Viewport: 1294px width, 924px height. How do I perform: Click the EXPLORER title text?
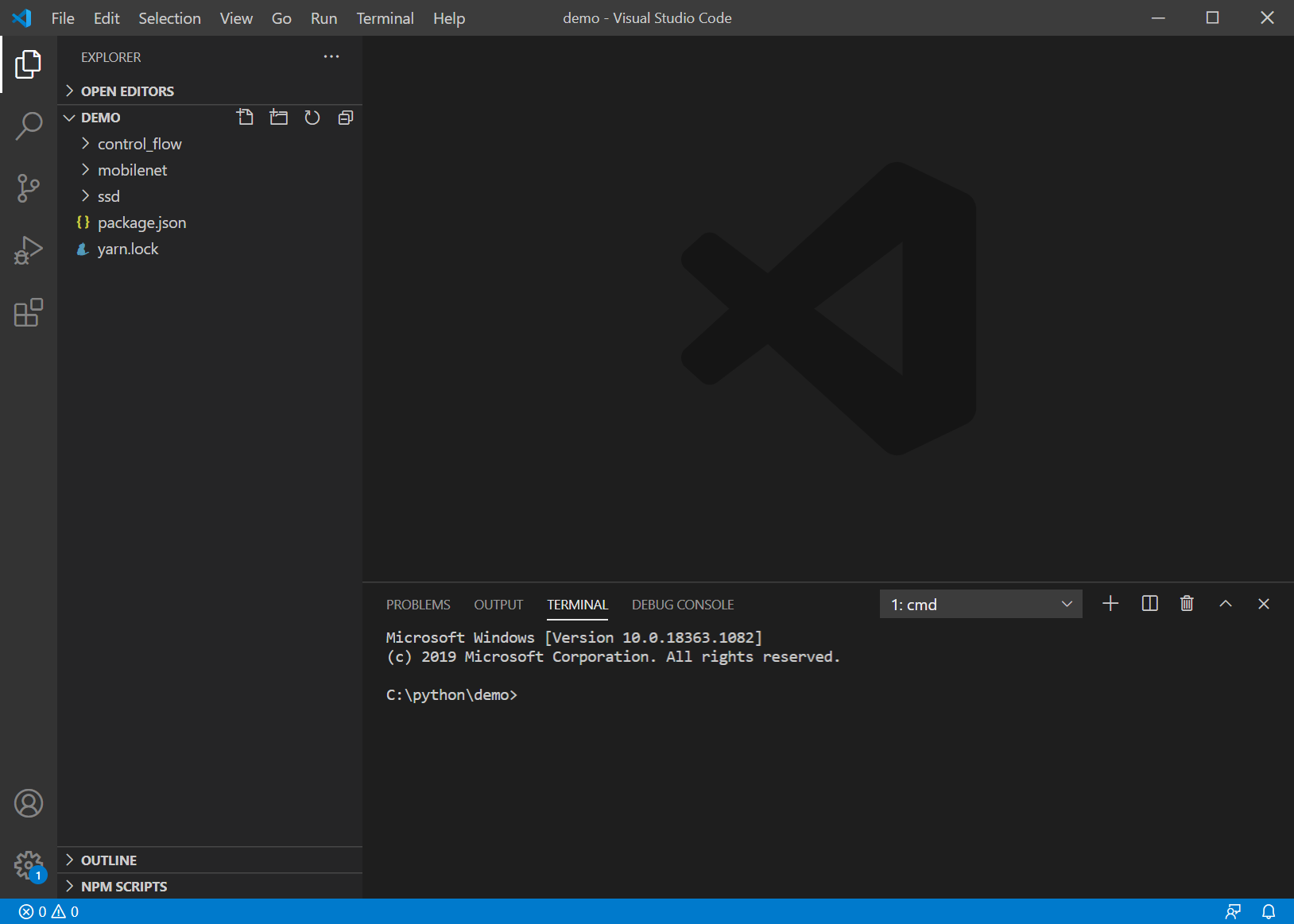click(x=110, y=57)
